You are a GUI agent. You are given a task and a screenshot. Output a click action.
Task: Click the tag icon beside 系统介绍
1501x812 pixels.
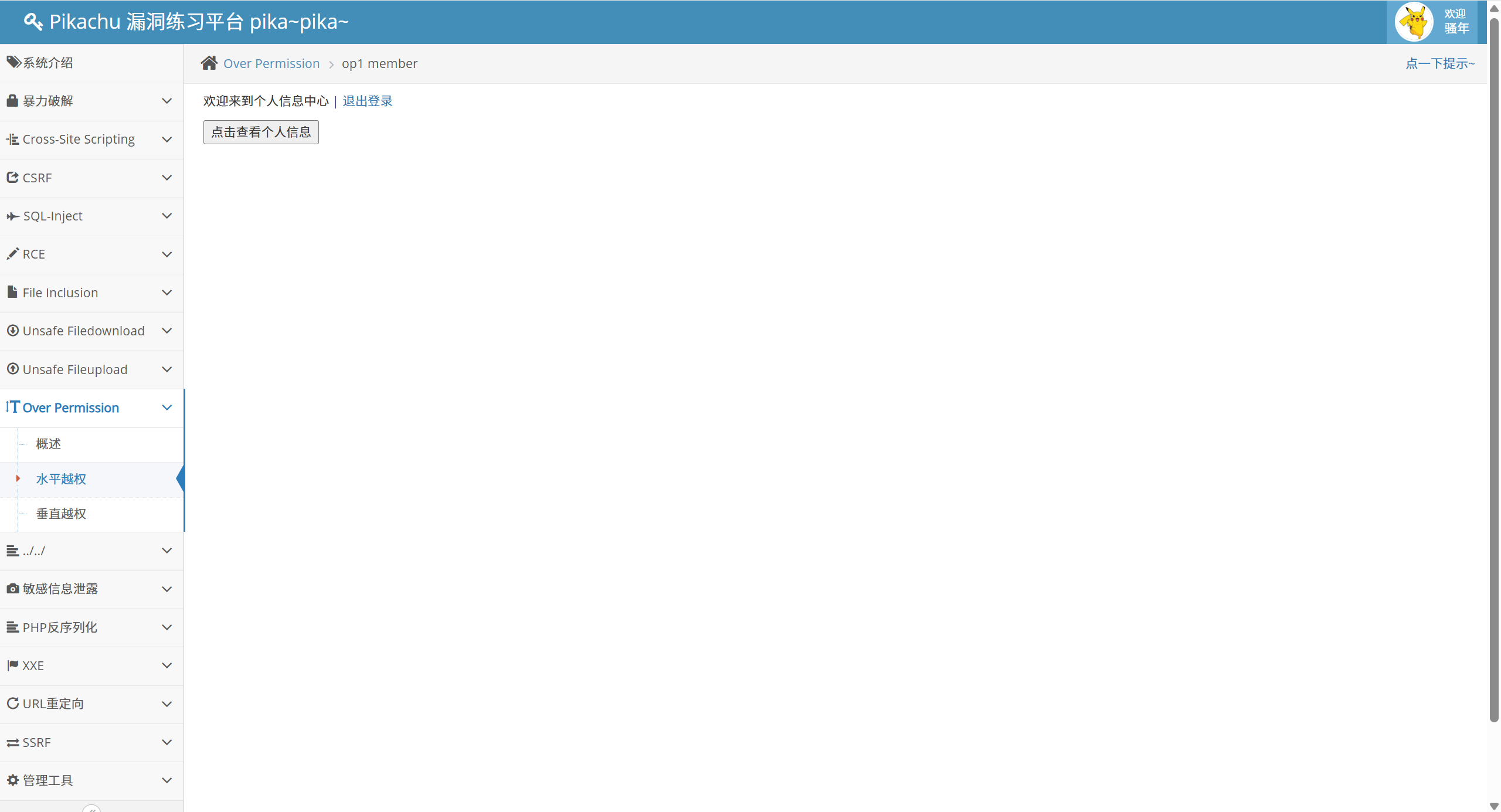13,62
